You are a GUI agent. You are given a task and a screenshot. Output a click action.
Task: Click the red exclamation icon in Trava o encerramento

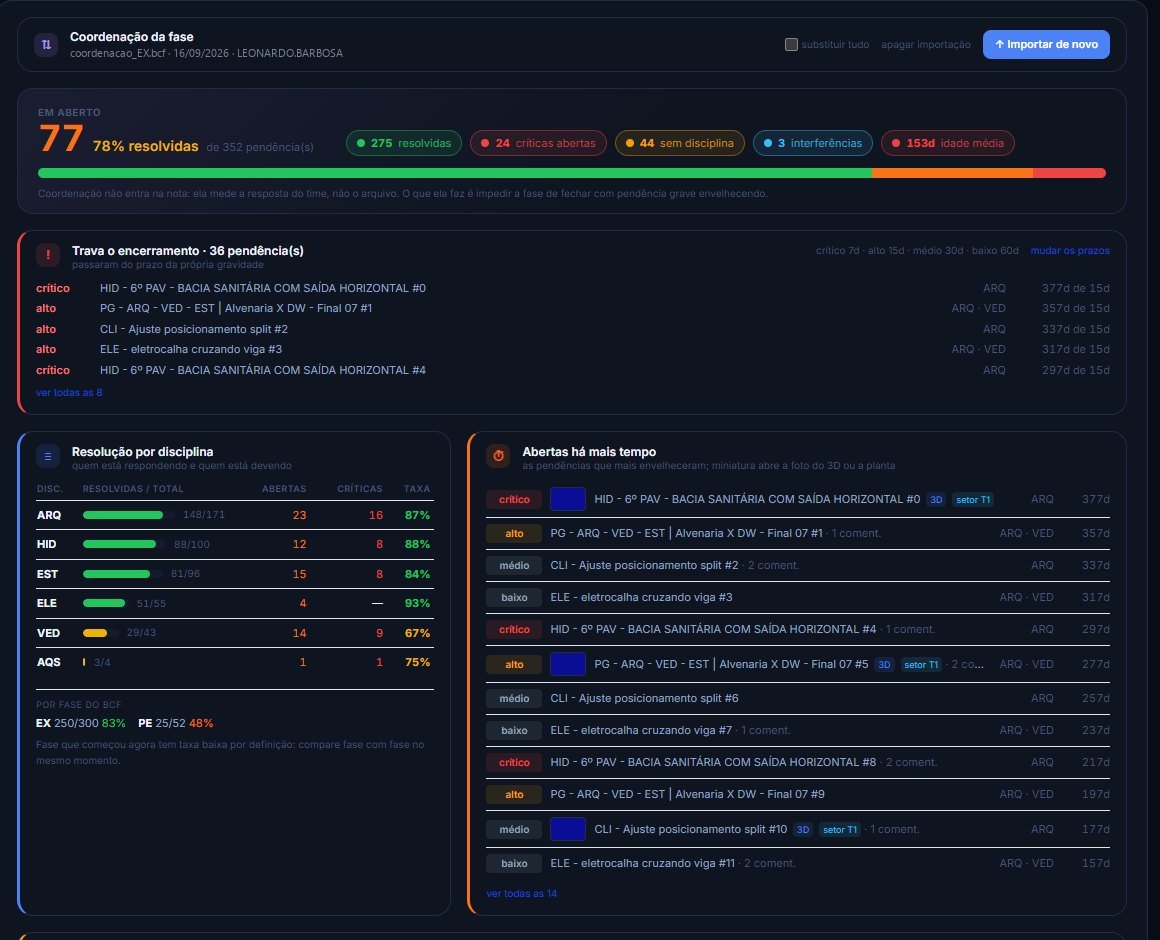click(x=48, y=254)
